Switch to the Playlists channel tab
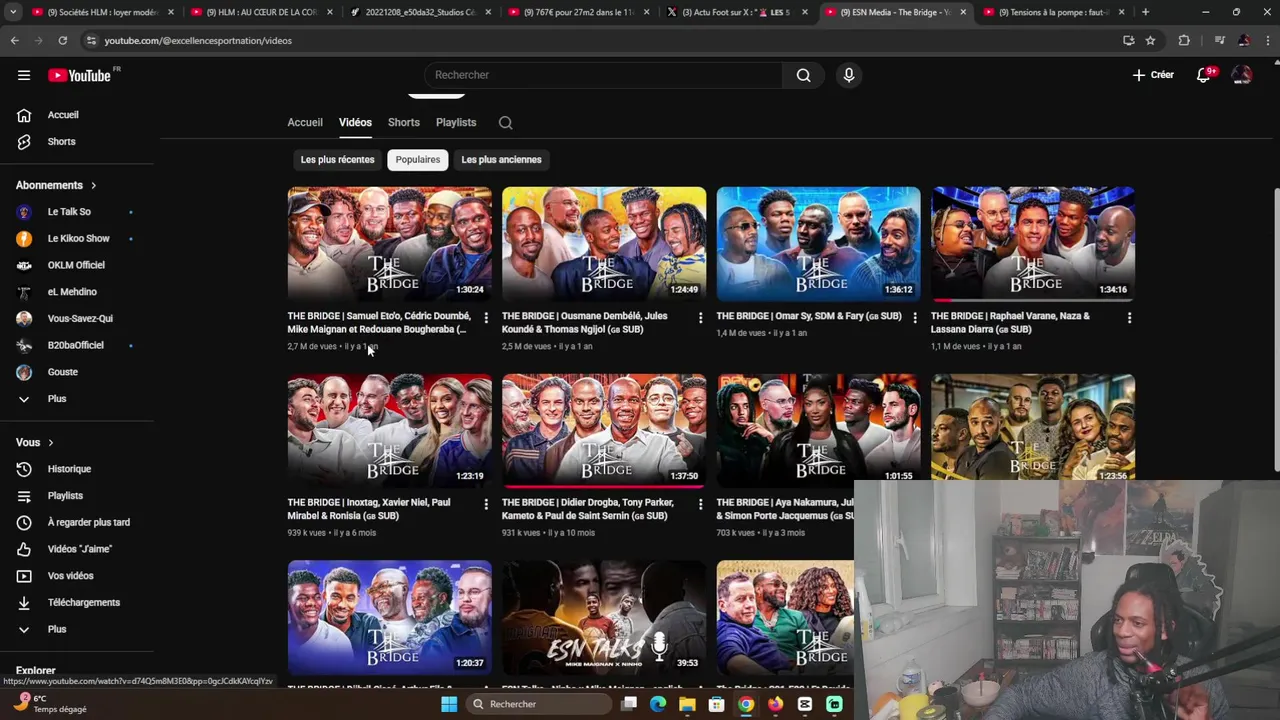This screenshot has height=720, width=1280. (x=456, y=122)
